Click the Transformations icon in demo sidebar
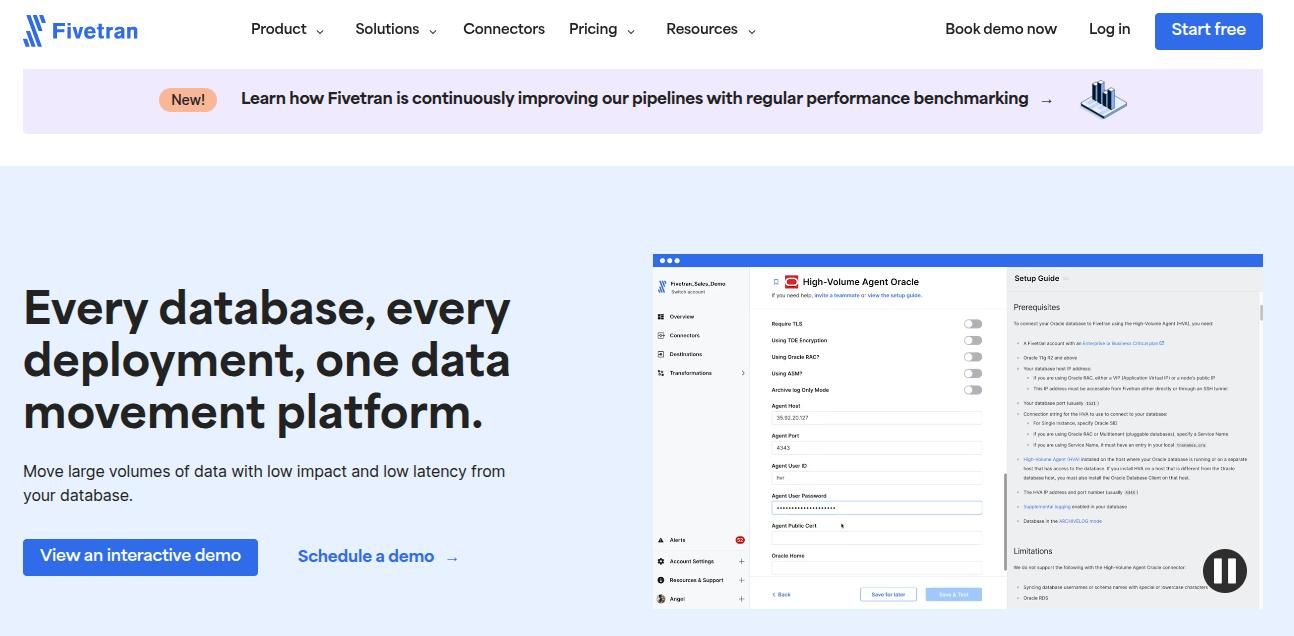The image size is (1294, 636). (661, 373)
